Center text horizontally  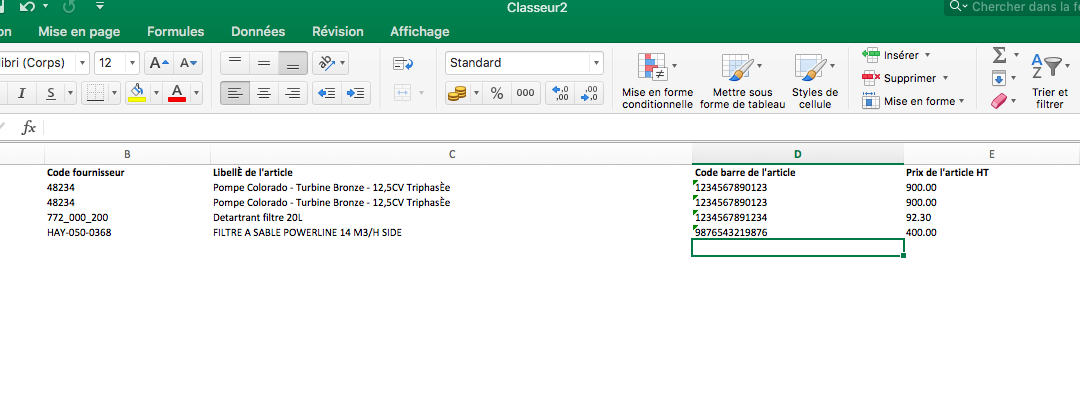click(x=264, y=93)
